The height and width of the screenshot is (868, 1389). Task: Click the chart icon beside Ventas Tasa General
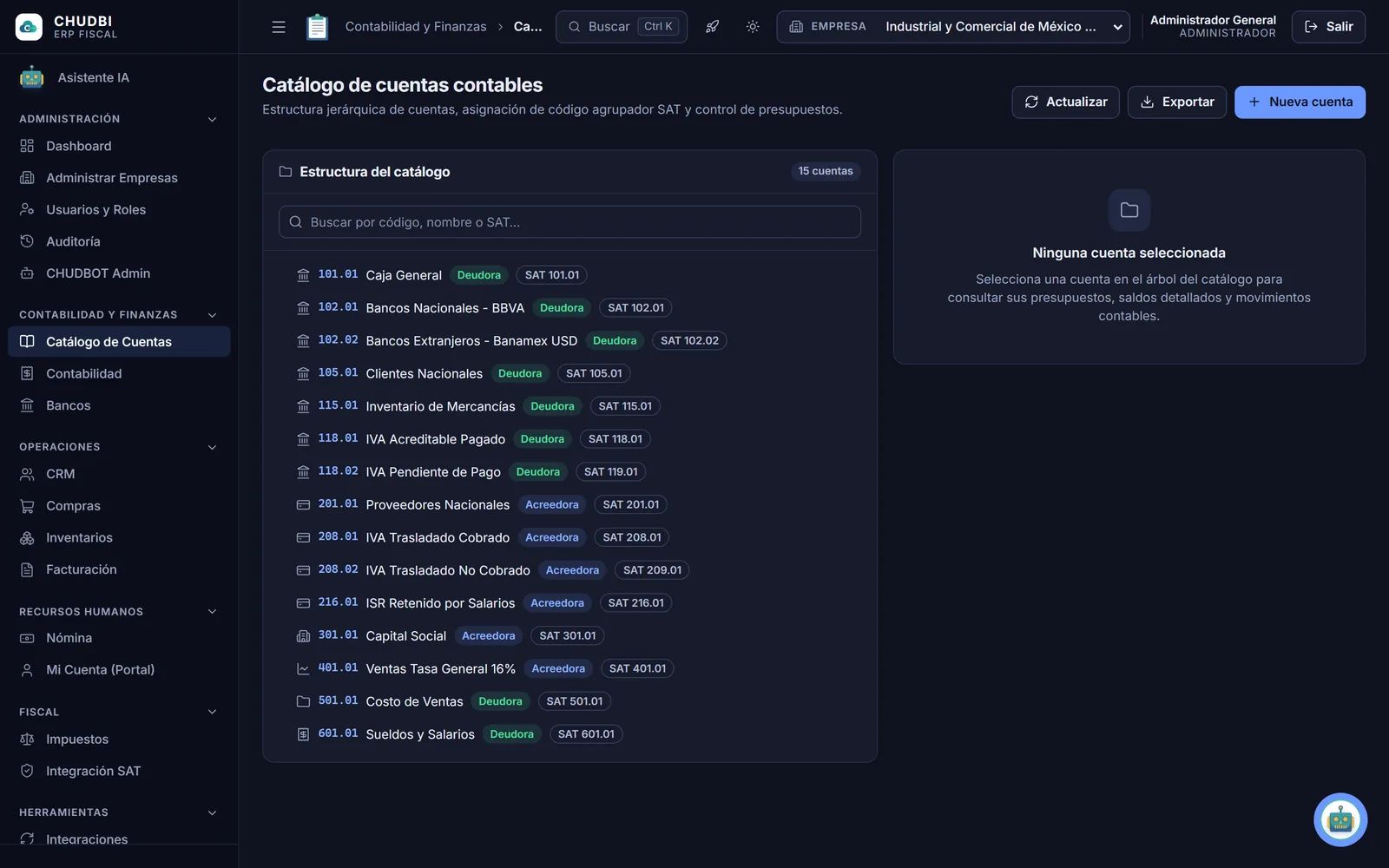tap(303, 668)
